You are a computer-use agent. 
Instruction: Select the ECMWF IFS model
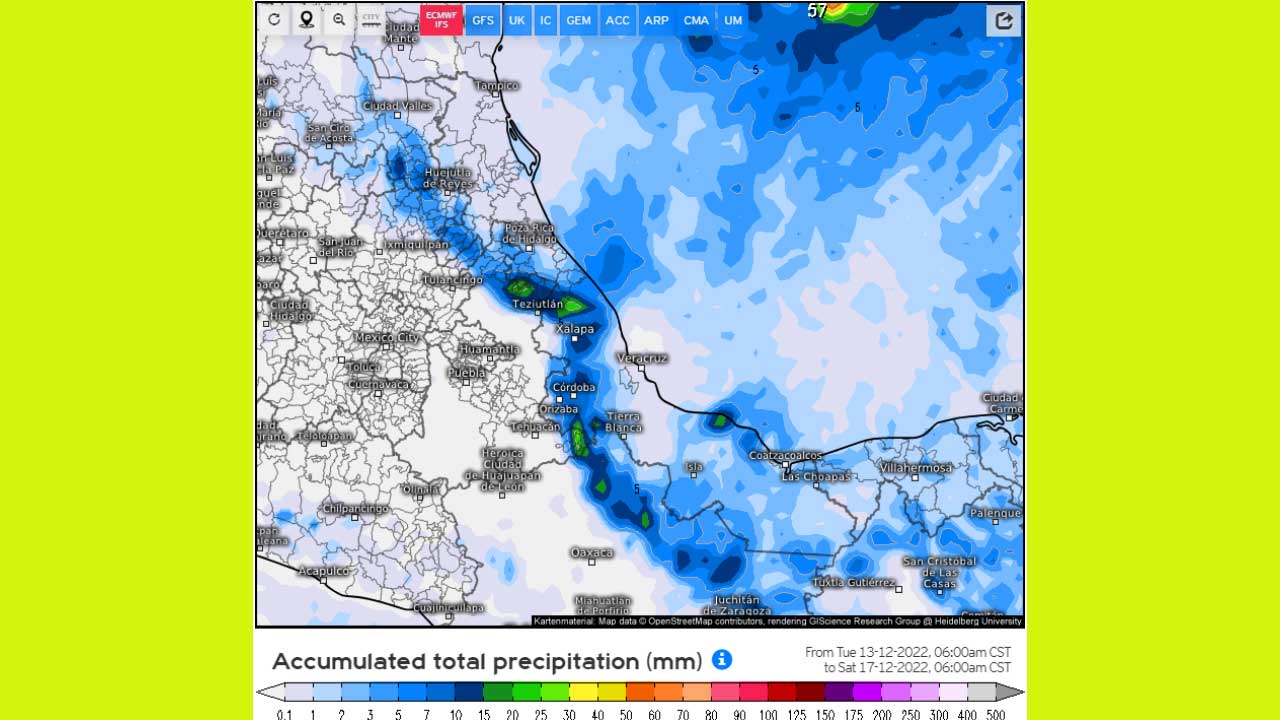pyautogui.click(x=441, y=20)
